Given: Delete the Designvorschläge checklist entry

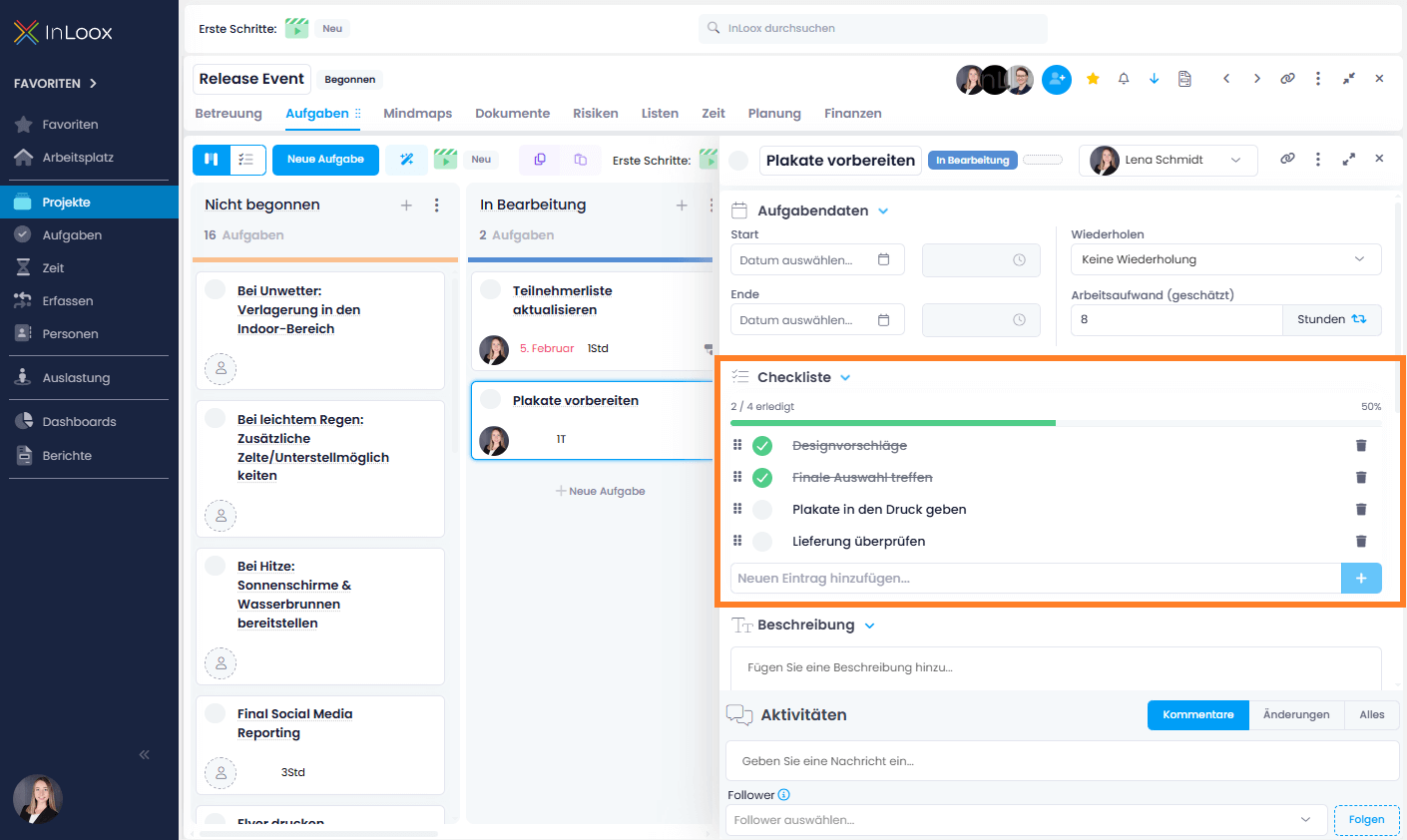Looking at the screenshot, I should tap(1361, 446).
